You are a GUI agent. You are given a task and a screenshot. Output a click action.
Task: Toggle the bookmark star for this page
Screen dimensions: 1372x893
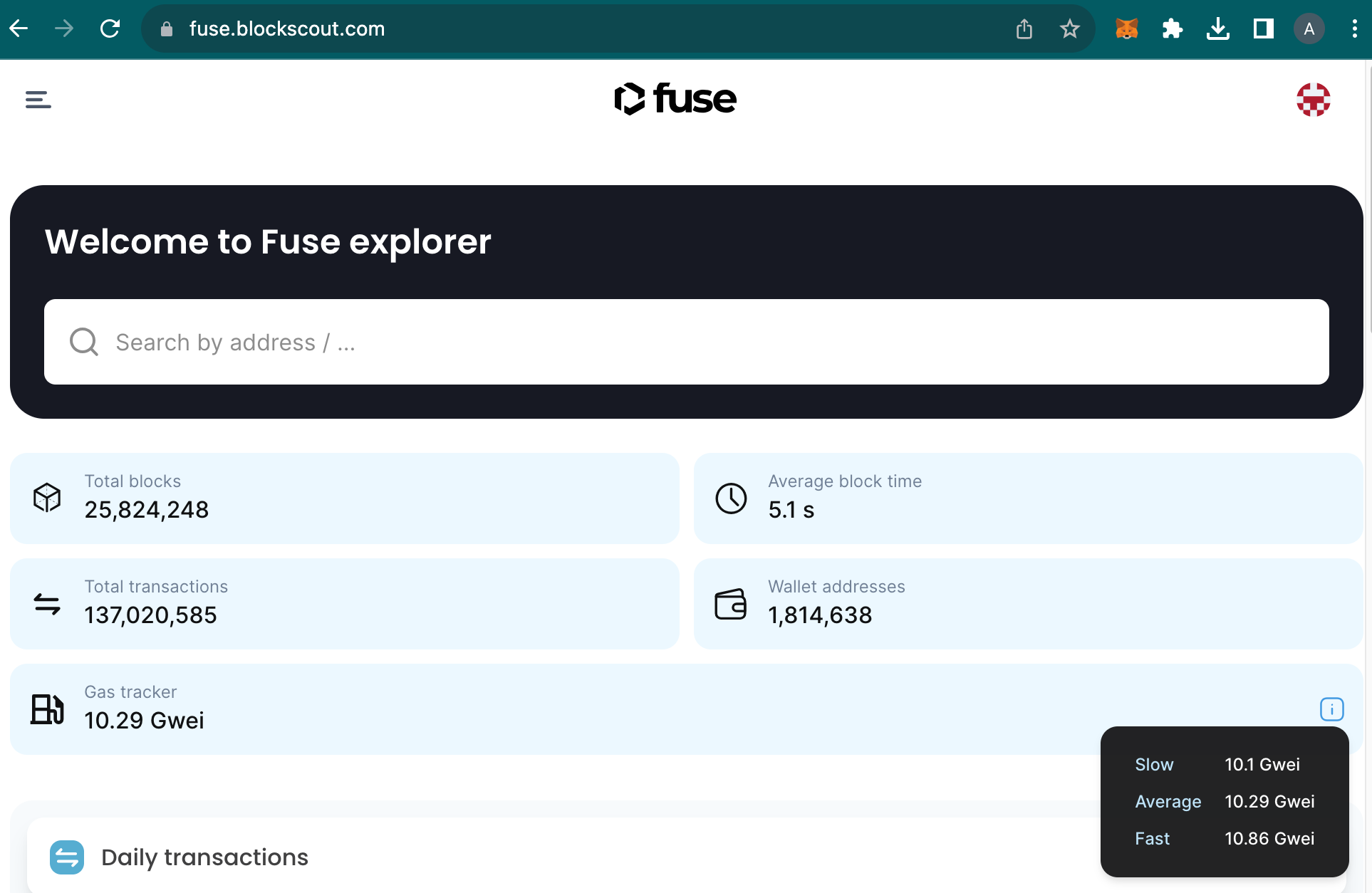pyautogui.click(x=1069, y=28)
